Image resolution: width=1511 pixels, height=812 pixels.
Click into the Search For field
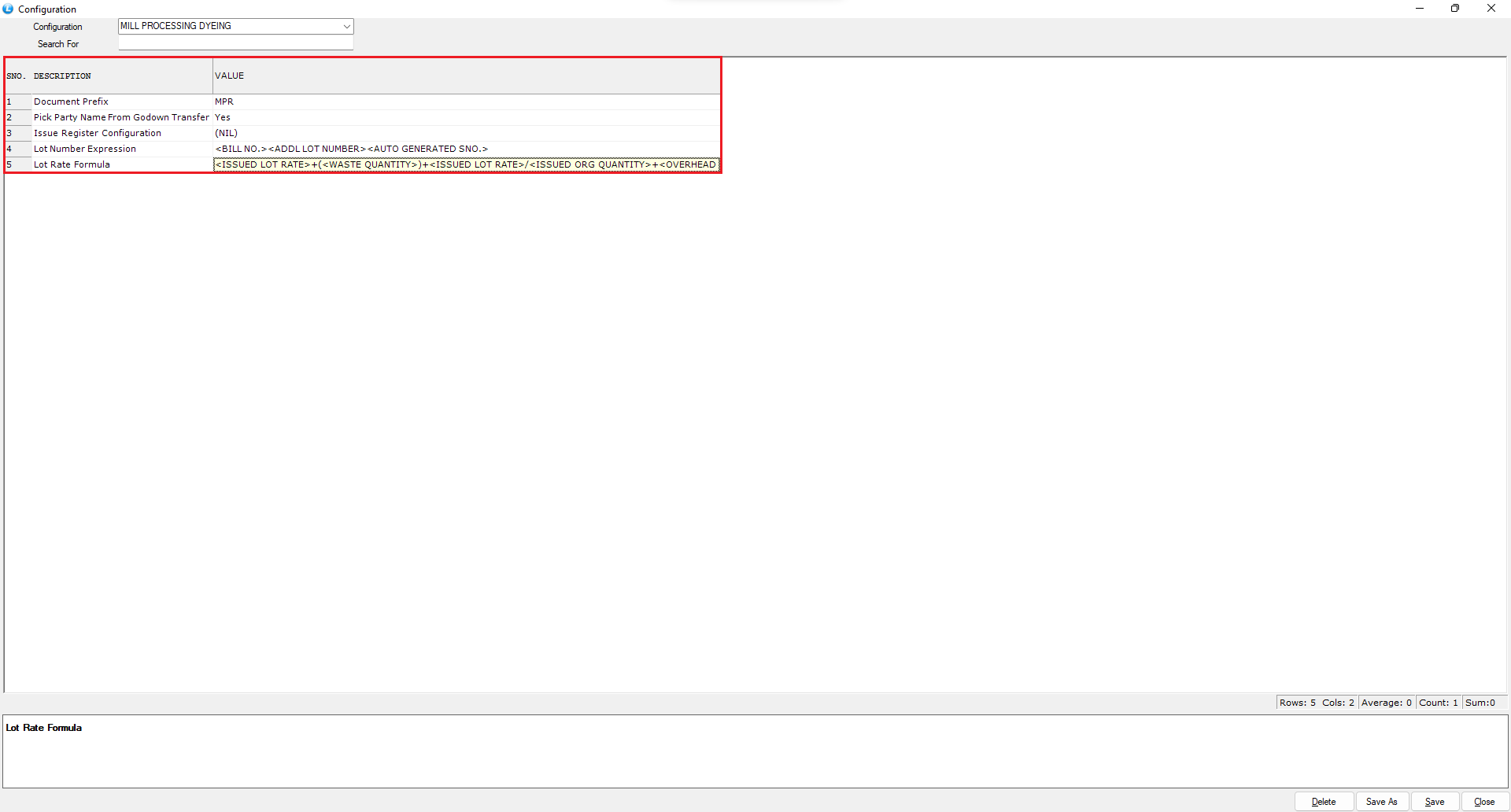click(x=235, y=44)
